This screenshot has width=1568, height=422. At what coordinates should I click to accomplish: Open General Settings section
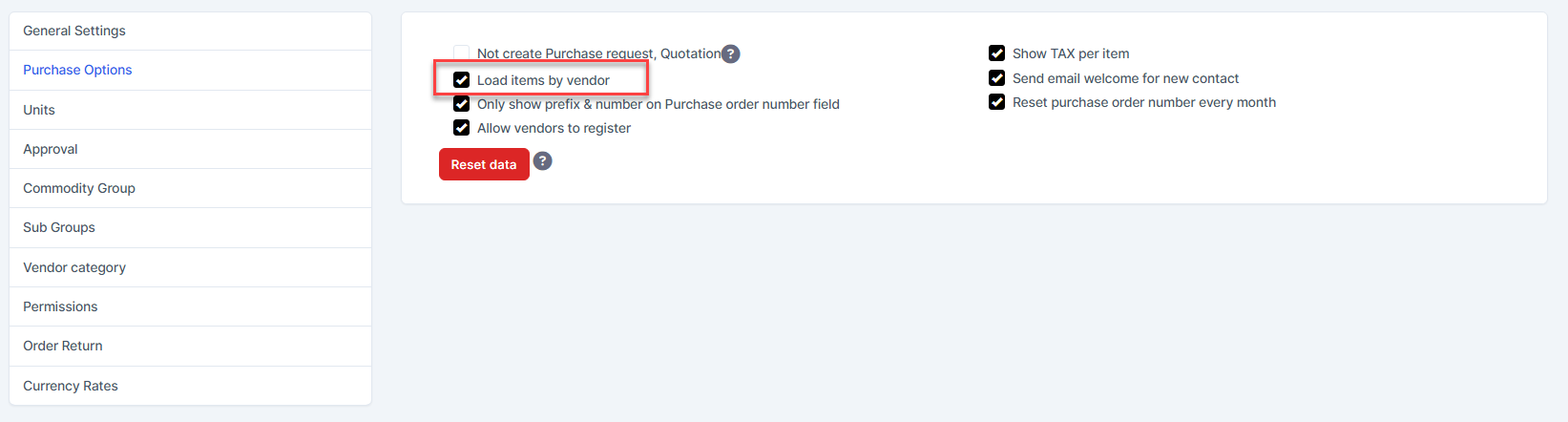pyautogui.click(x=74, y=31)
